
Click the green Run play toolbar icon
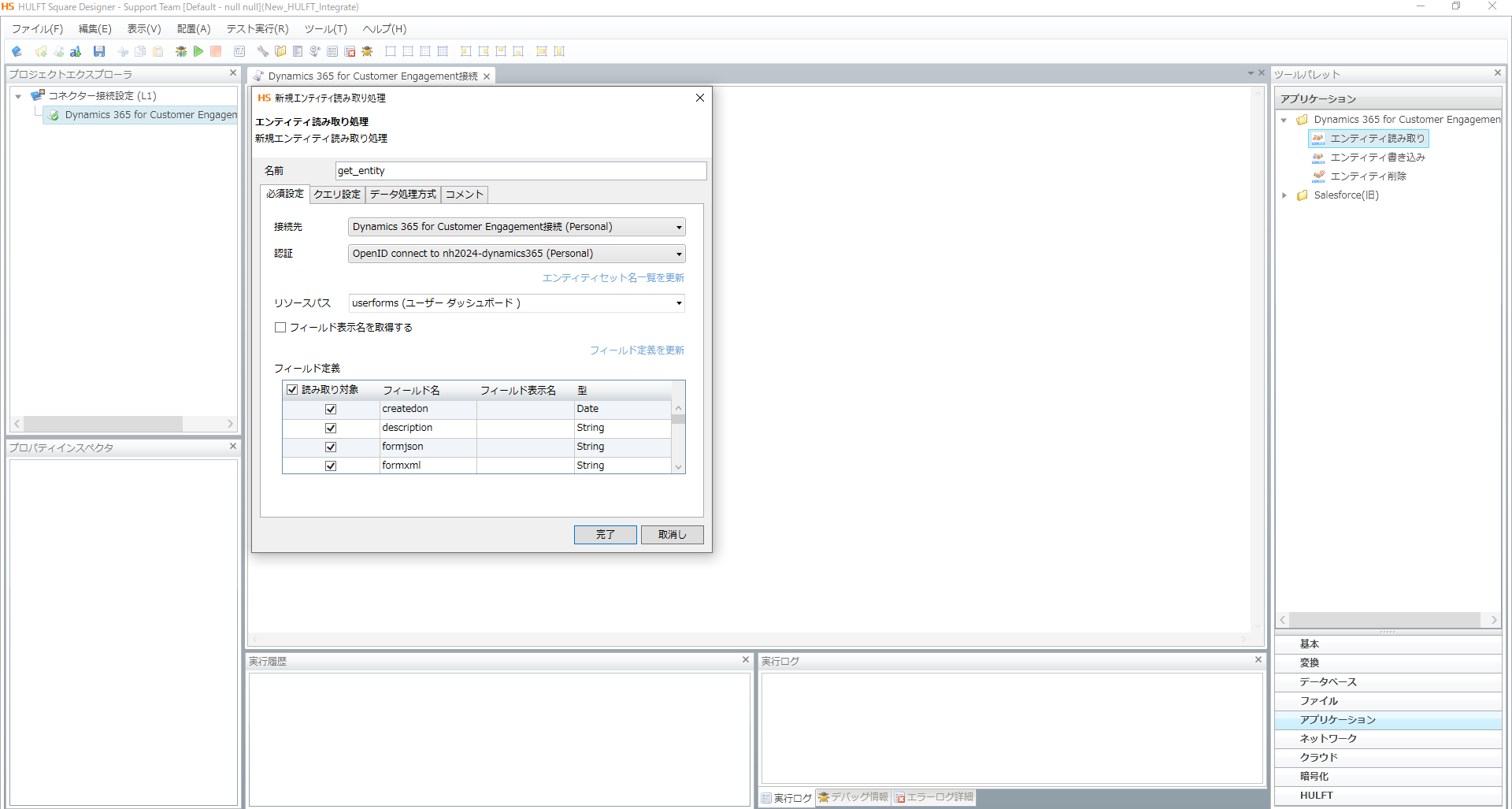pos(198,51)
